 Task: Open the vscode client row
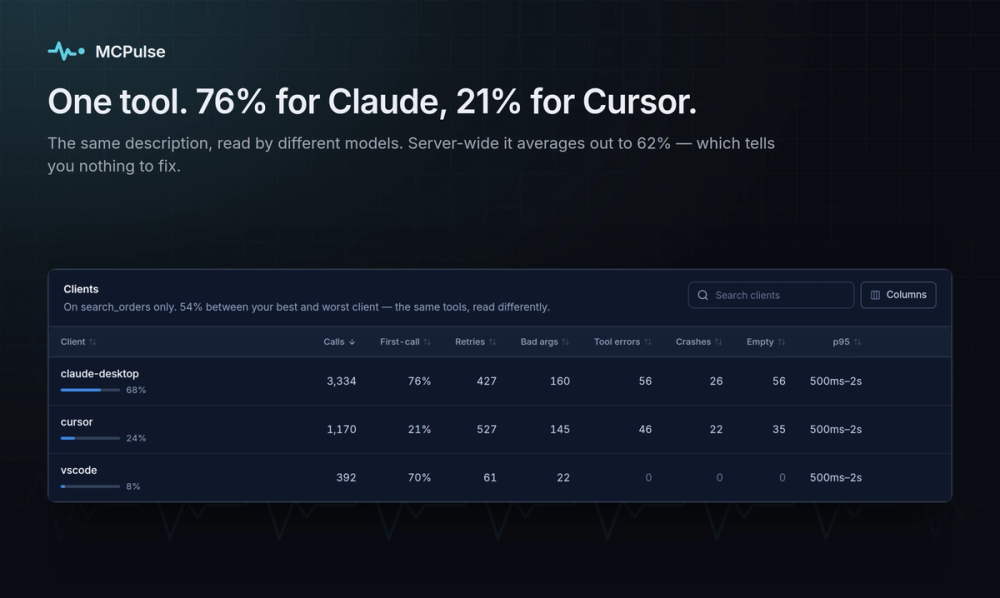[500, 478]
